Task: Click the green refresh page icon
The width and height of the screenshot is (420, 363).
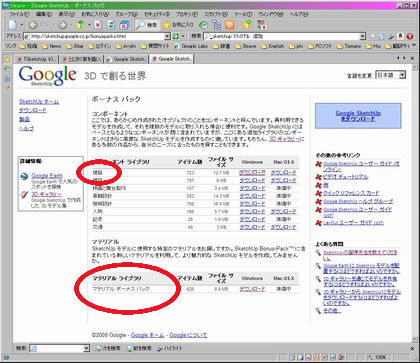Action: 111,25
